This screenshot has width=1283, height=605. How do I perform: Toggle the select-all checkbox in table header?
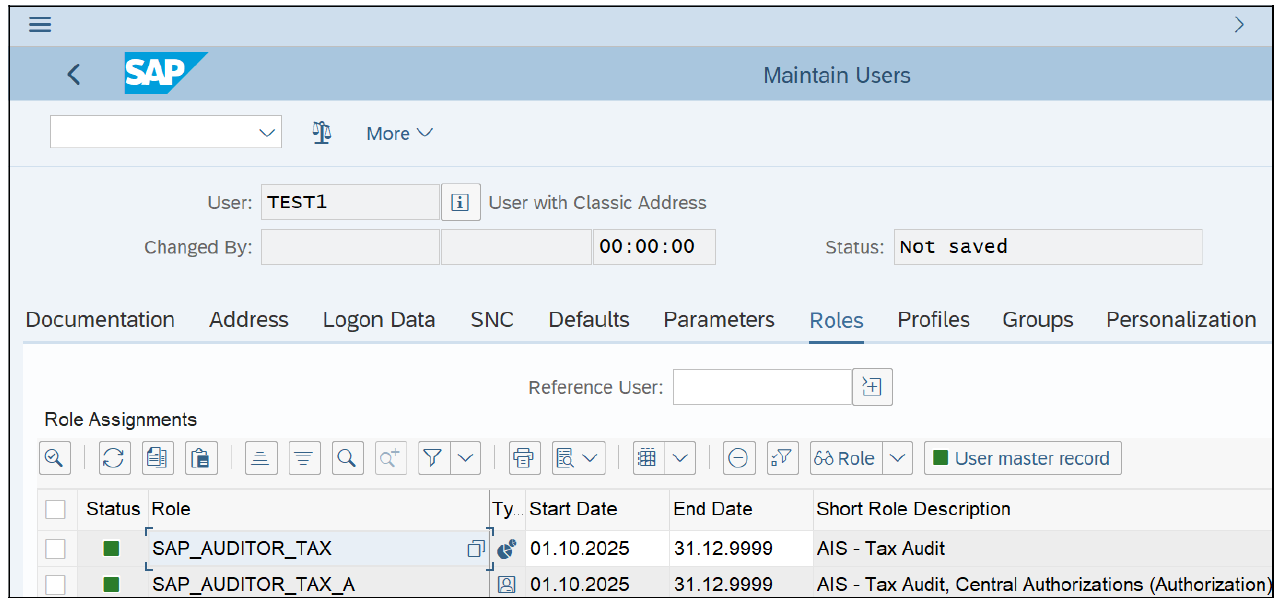pyautogui.click(x=56, y=509)
